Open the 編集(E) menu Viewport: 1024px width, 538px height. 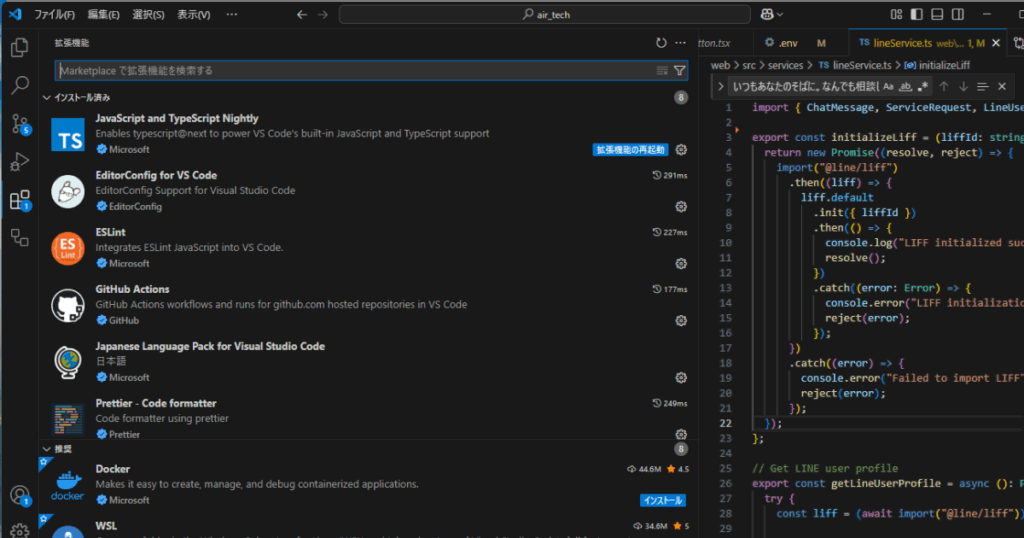(103, 14)
